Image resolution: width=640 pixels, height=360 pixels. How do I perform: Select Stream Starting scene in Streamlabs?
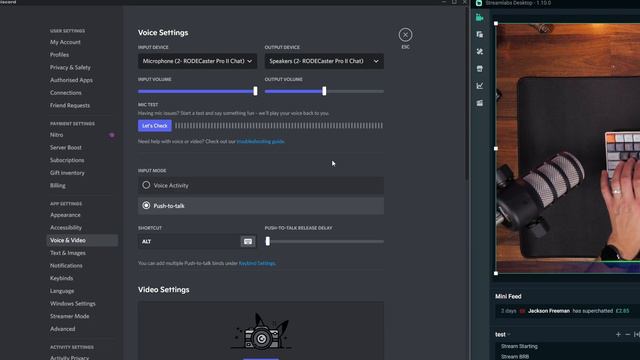click(x=519, y=346)
